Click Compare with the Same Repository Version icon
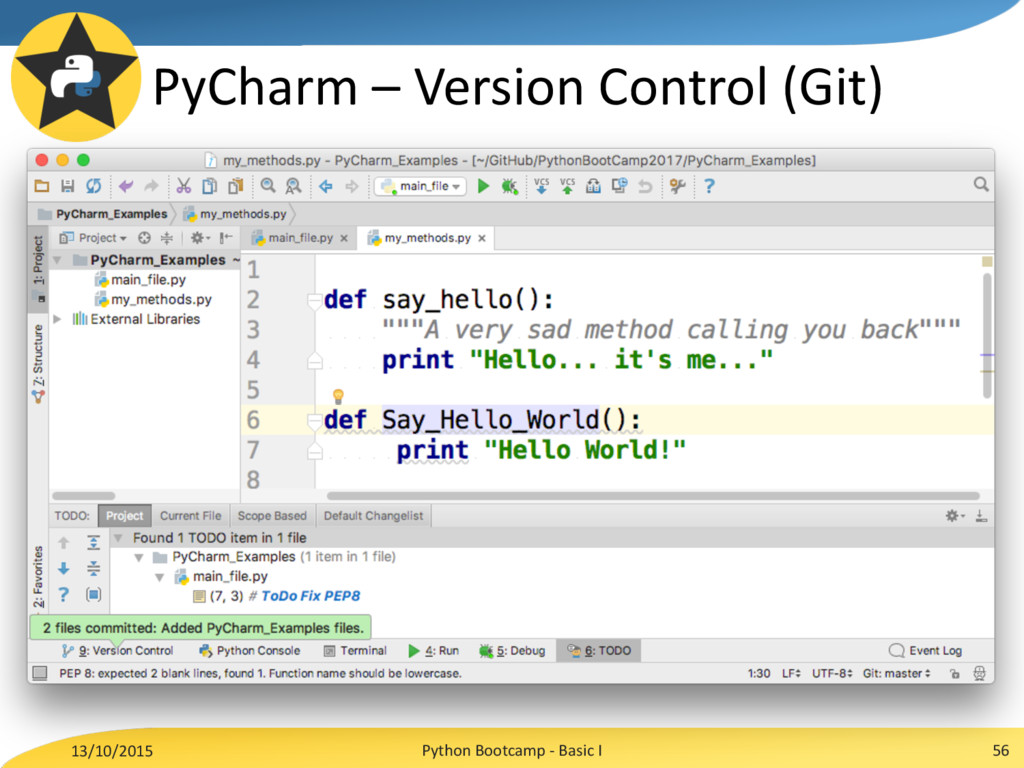1024x768 pixels. [x=619, y=186]
